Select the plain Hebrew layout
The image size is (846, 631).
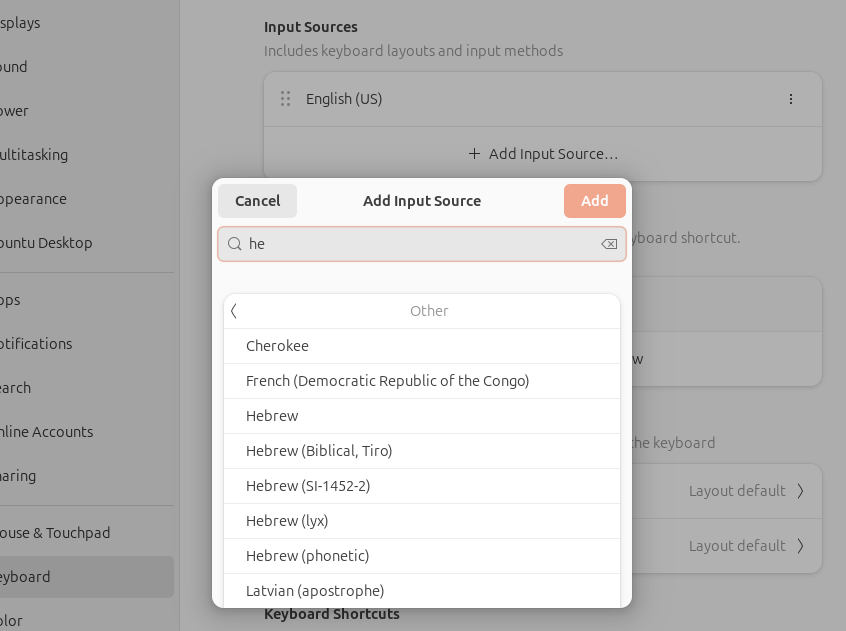tap(422, 416)
